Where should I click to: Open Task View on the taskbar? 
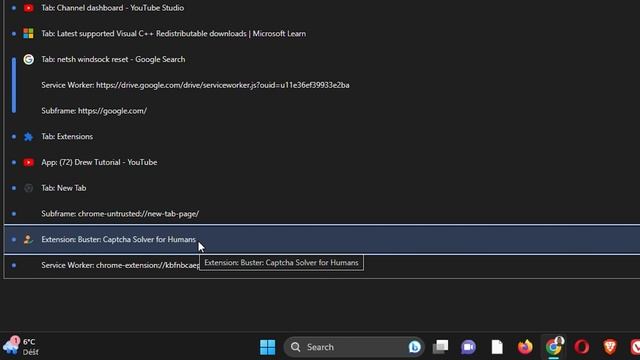click(440, 347)
